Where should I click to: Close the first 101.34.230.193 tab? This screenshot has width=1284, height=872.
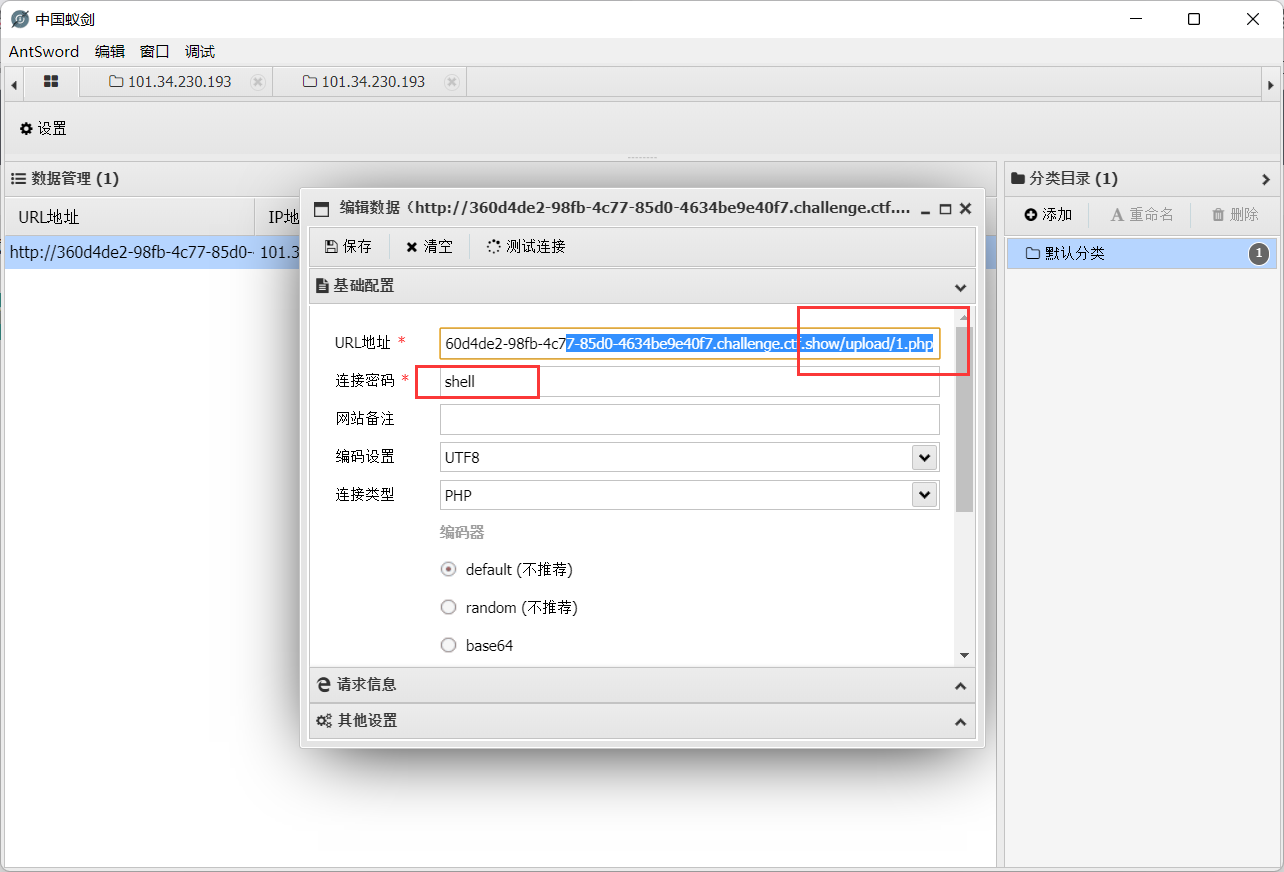[x=258, y=82]
